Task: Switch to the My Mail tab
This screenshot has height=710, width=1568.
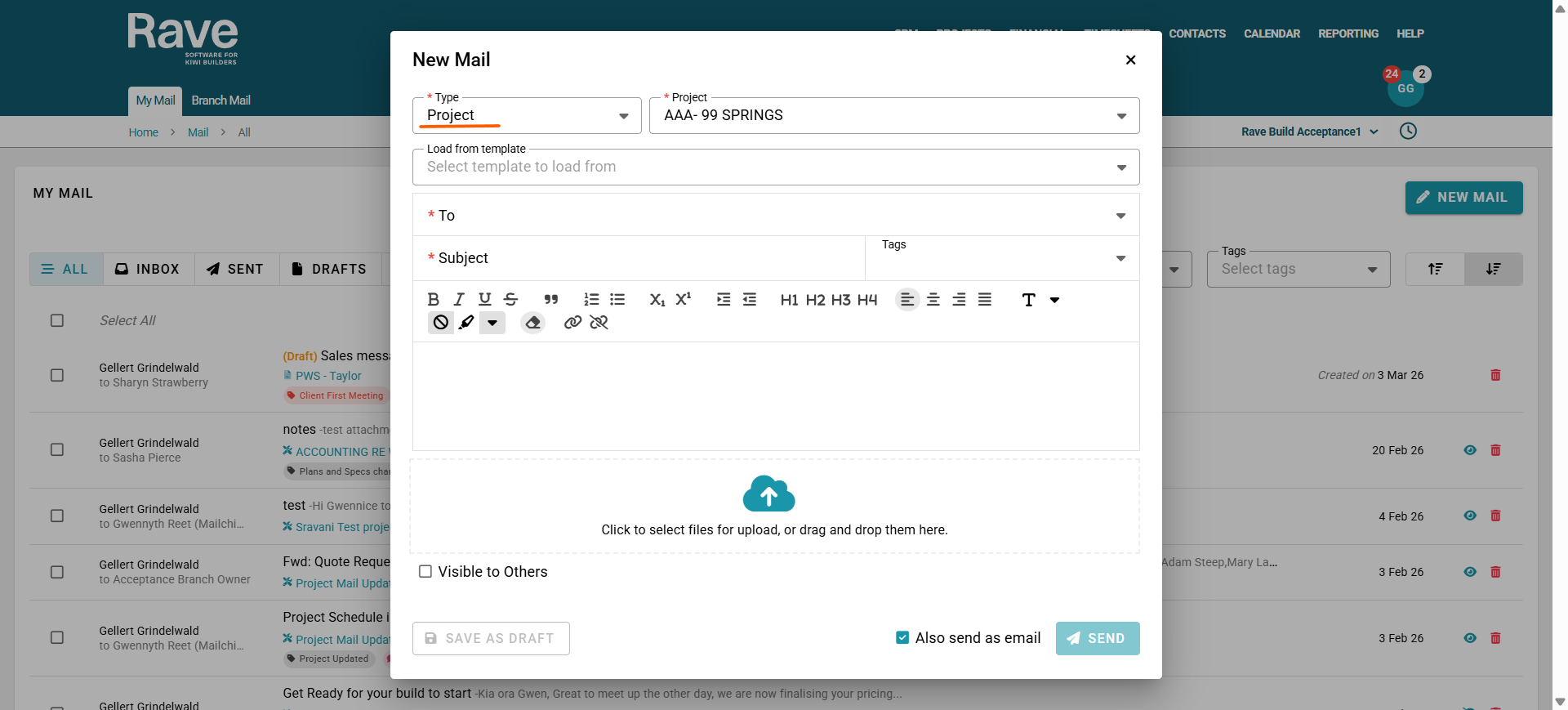Action: 155,100
